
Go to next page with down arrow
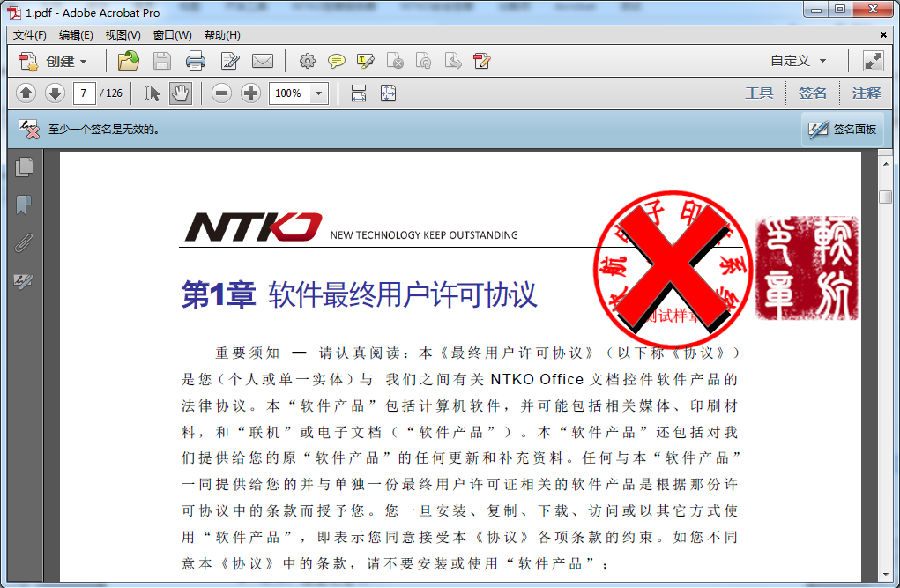(55, 93)
